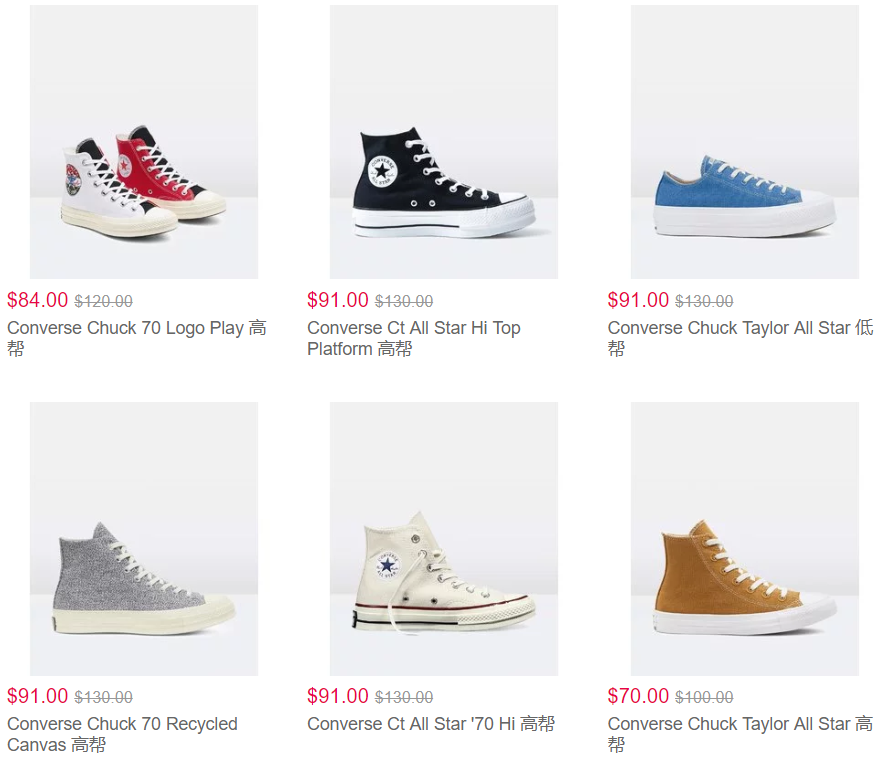Click Converse Ct All Star '70 Hi title
Screen dimensions: 880x784
click(430, 724)
